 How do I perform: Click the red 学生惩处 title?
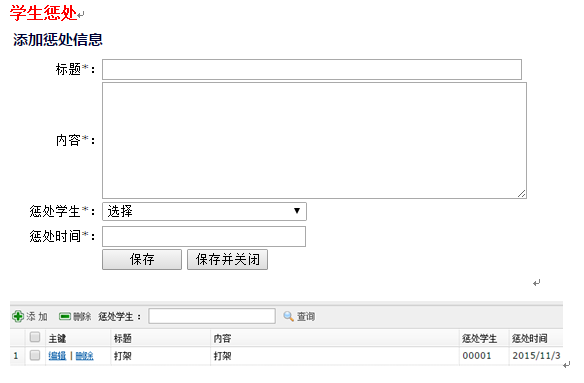coord(43,13)
